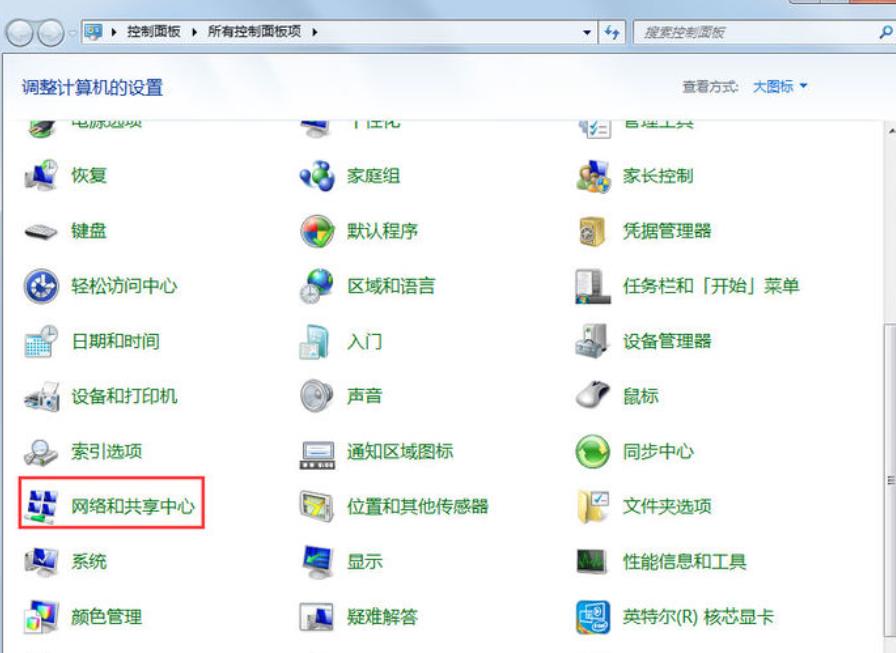The height and width of the screenshot is (653, 896).
Task: Open the 键盘 keyboard icon
Action: pos(41,231)
